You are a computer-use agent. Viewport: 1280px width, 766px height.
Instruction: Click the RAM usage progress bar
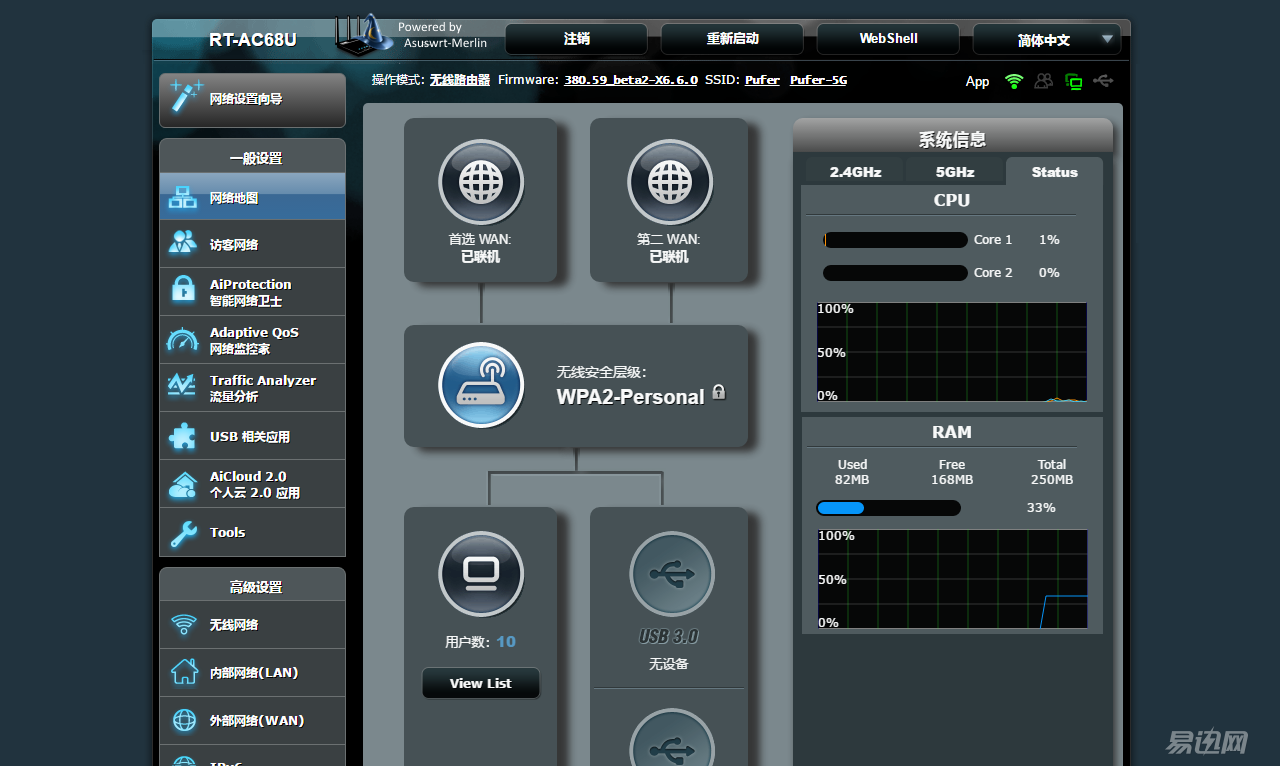[888, 508]
